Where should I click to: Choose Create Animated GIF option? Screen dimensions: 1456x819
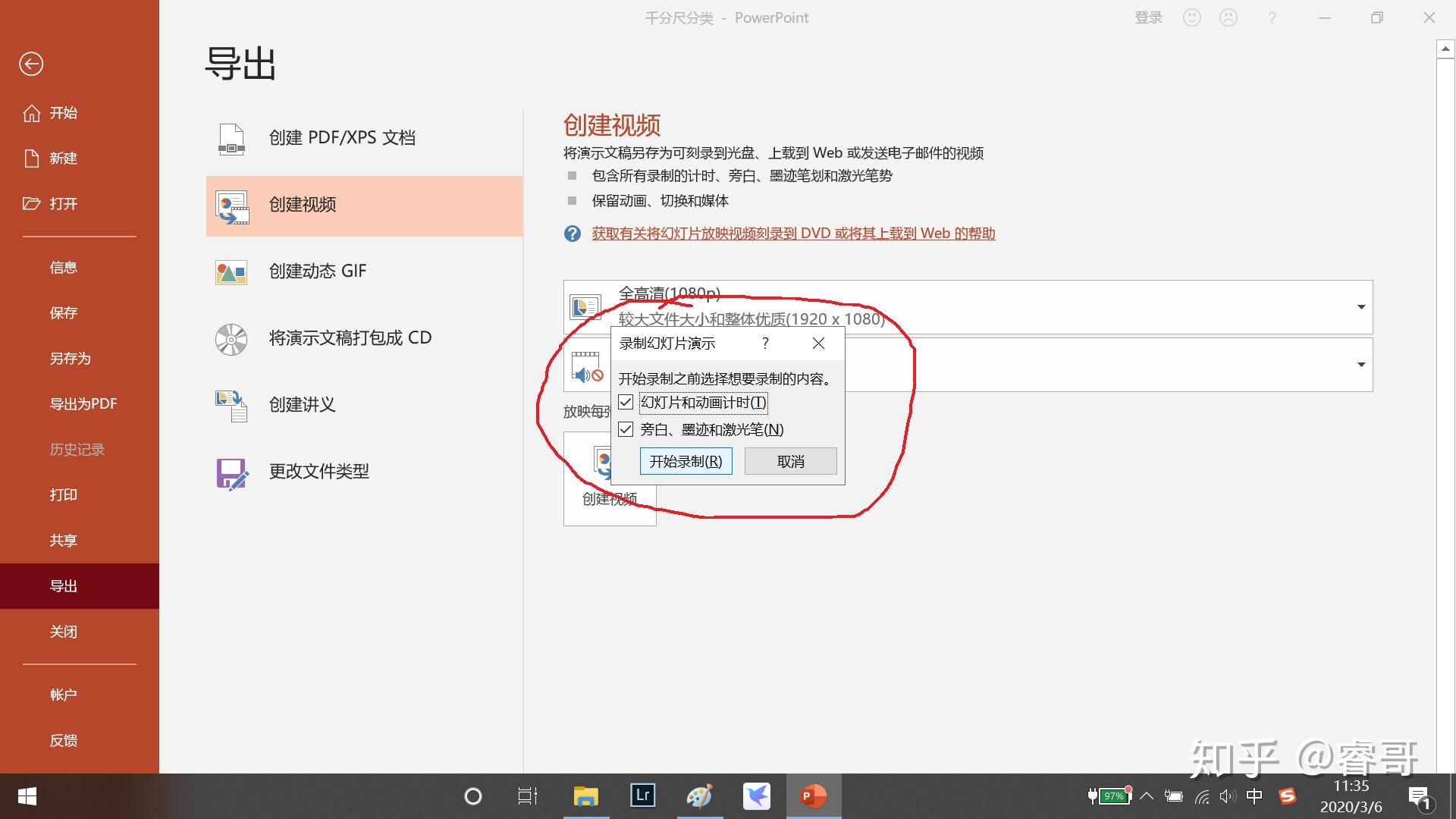click(x=317, y=271)
